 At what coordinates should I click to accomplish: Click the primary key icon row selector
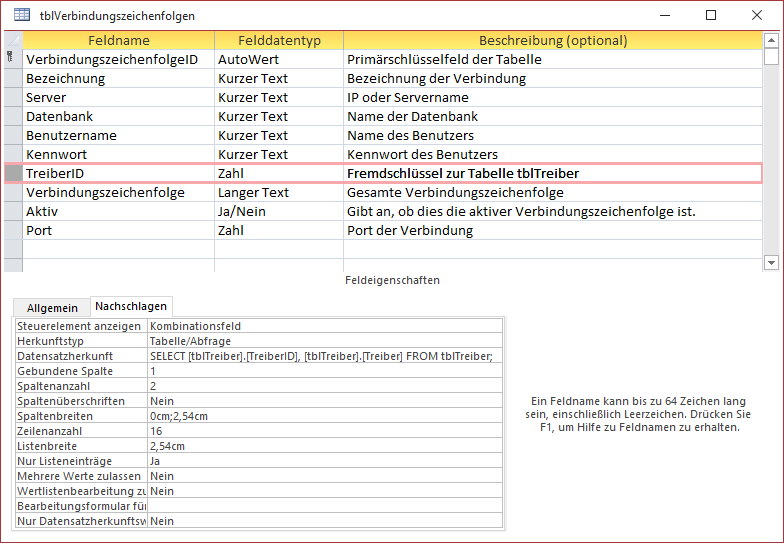pos(13,59)
